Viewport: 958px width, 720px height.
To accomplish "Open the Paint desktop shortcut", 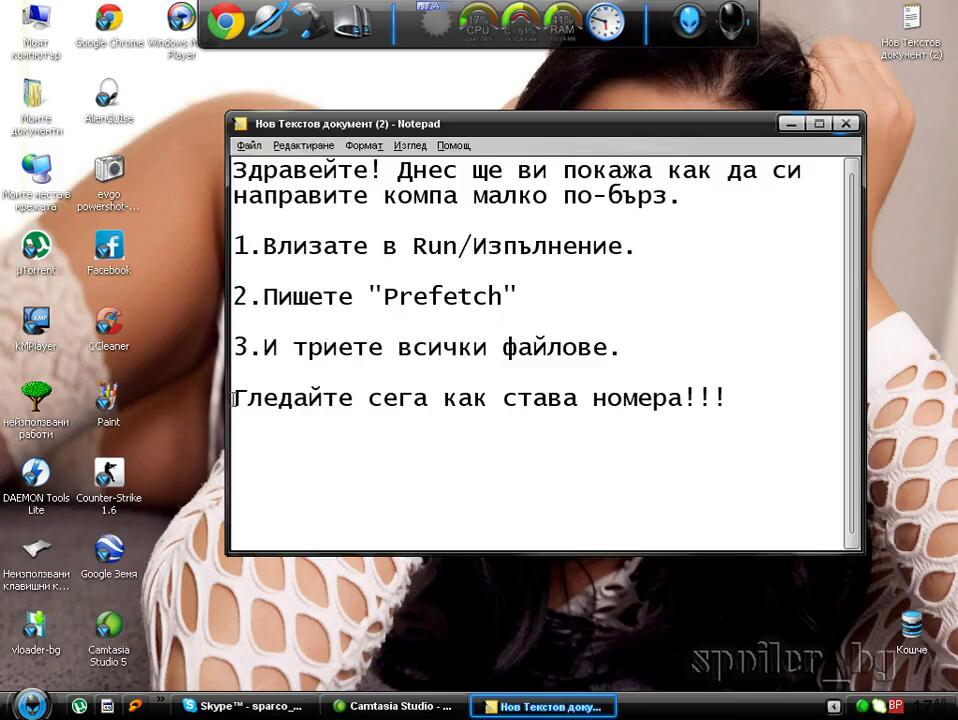I will click(108, 399).
